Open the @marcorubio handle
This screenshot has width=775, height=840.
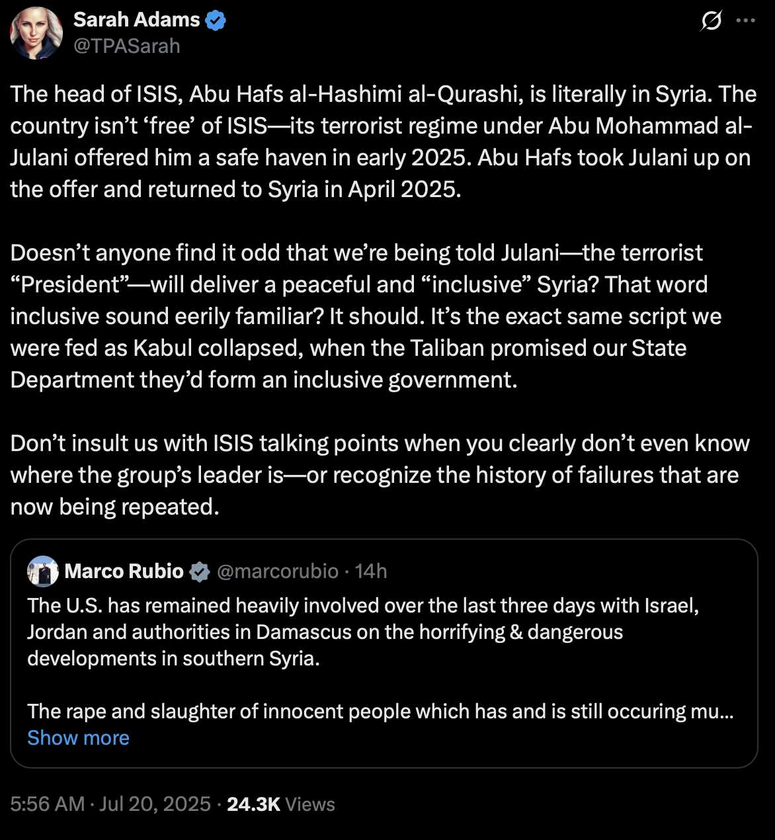277,572
